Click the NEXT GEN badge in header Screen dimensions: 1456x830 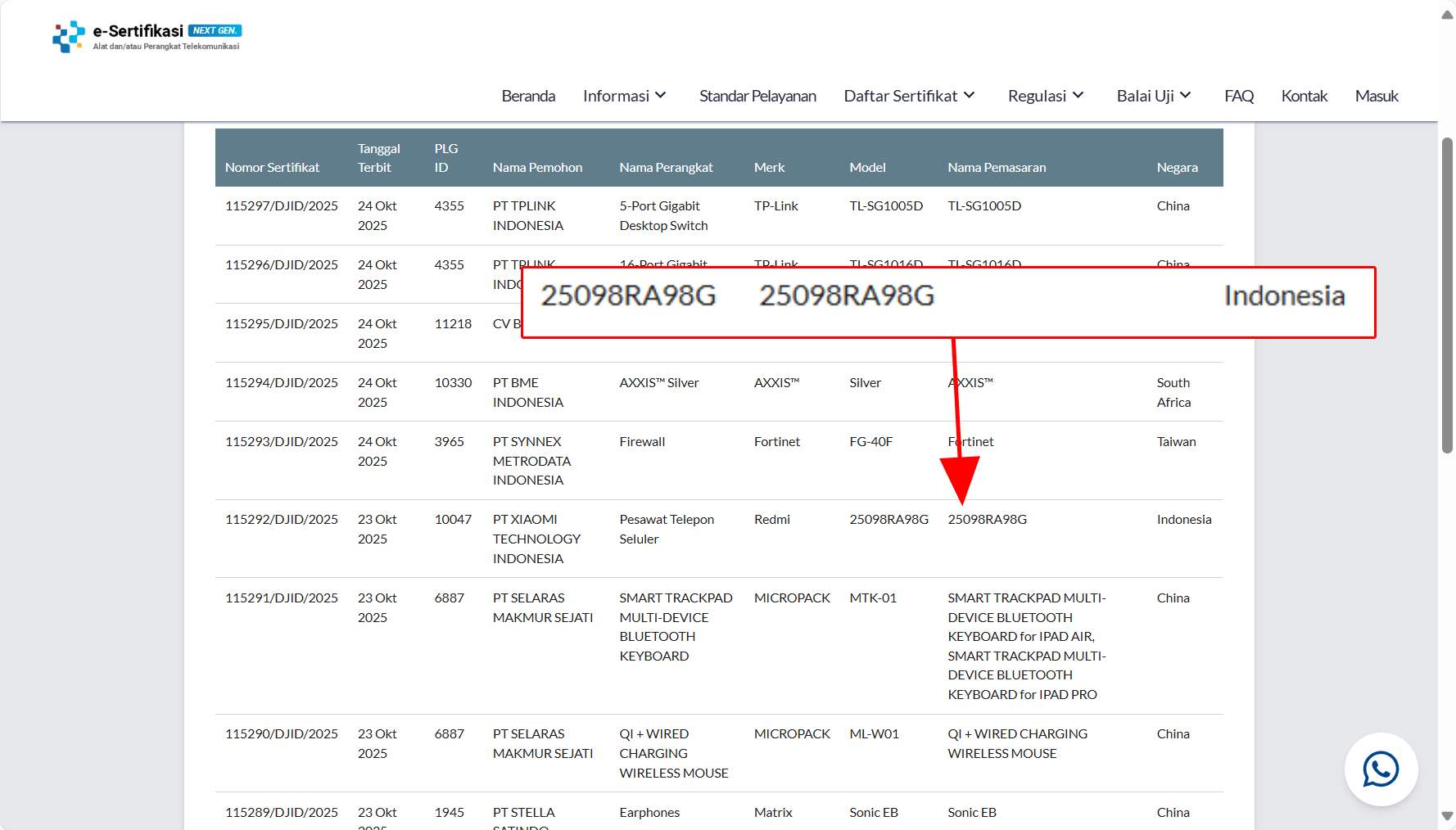pos(215,30)
